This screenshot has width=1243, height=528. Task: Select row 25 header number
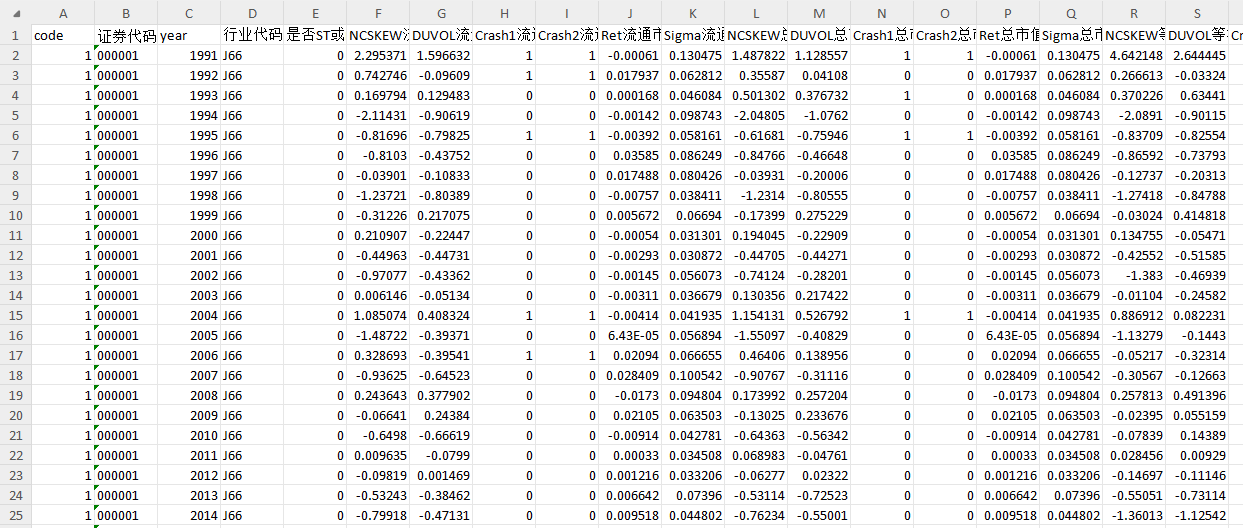15,515
